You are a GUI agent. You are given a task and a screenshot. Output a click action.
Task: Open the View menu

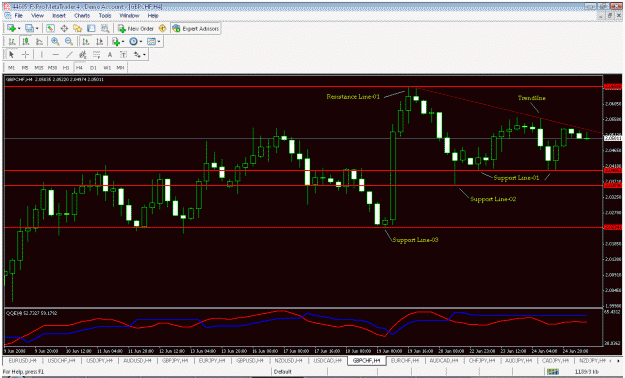(x=37, y=16)
